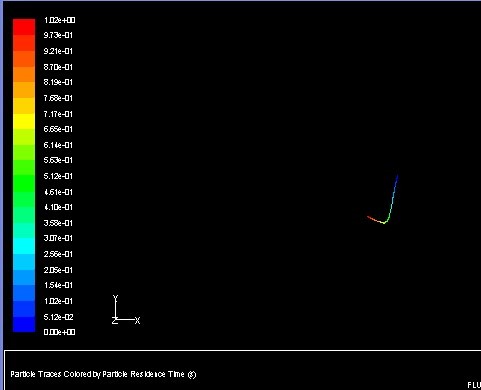481x390 pixels.
Task: Click the 4.10e-01 legend label
Action: (58, 207)
